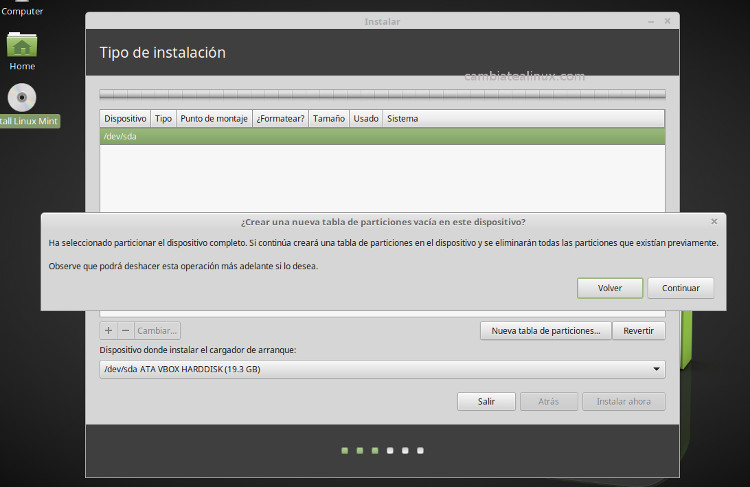Click the Instalar ahora button
Viewport: 750px width, 487px height.
click(x=624, y=401)
